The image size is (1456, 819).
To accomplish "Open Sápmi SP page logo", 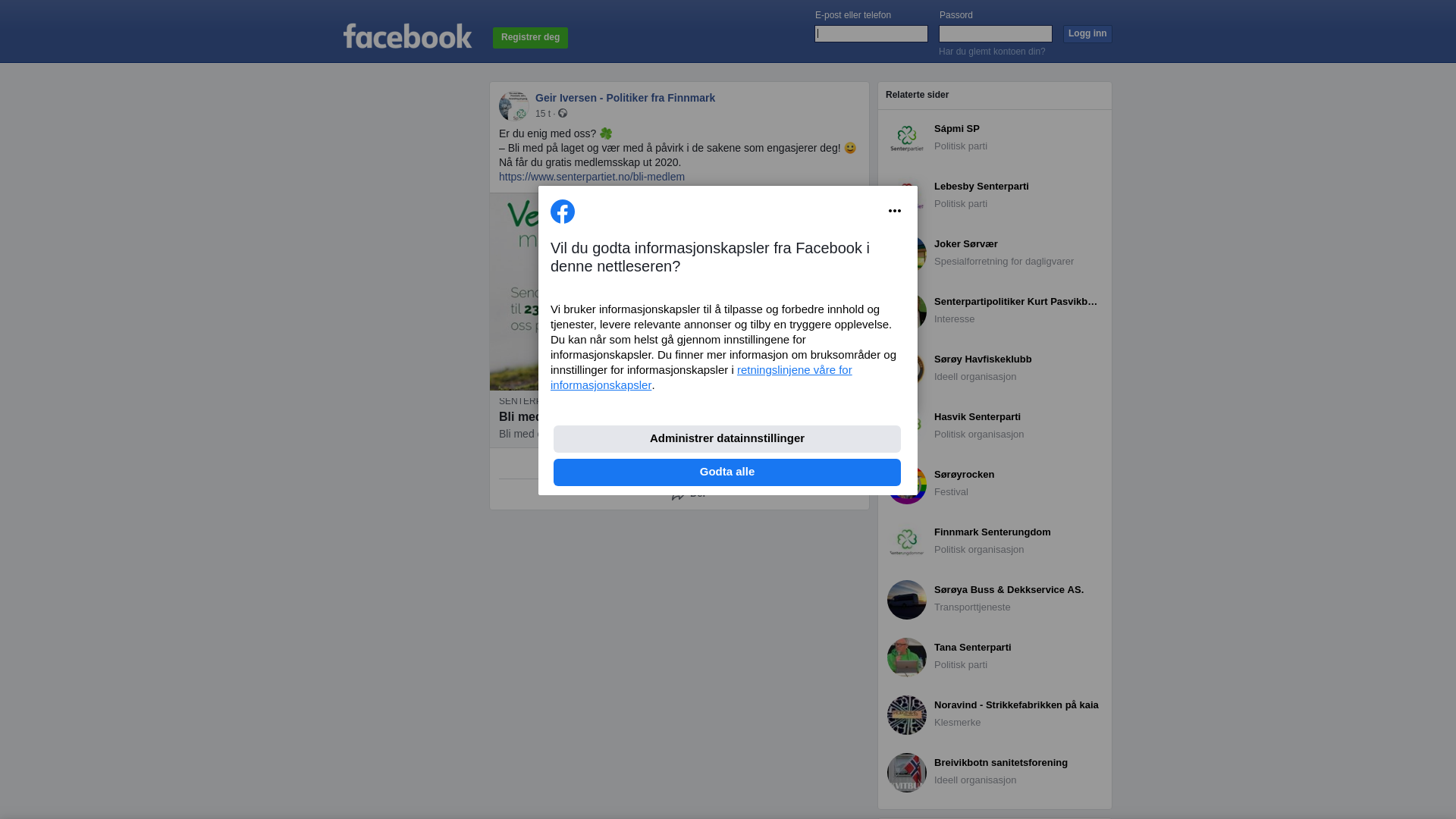I will [x=907, y=139].
